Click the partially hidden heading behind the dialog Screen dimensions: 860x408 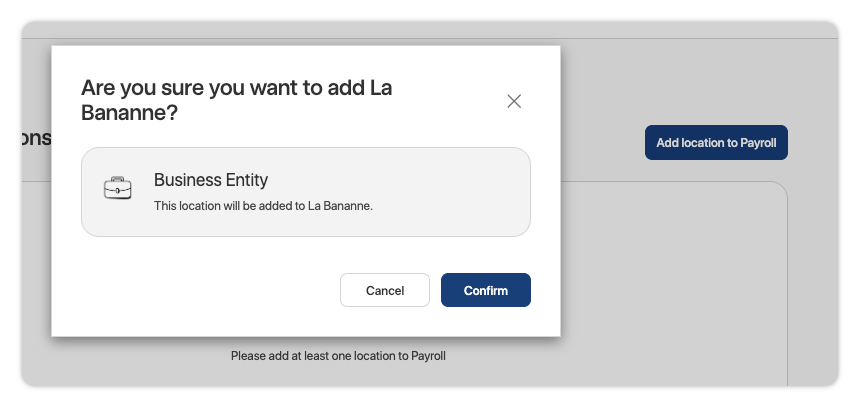pos(36,139)
